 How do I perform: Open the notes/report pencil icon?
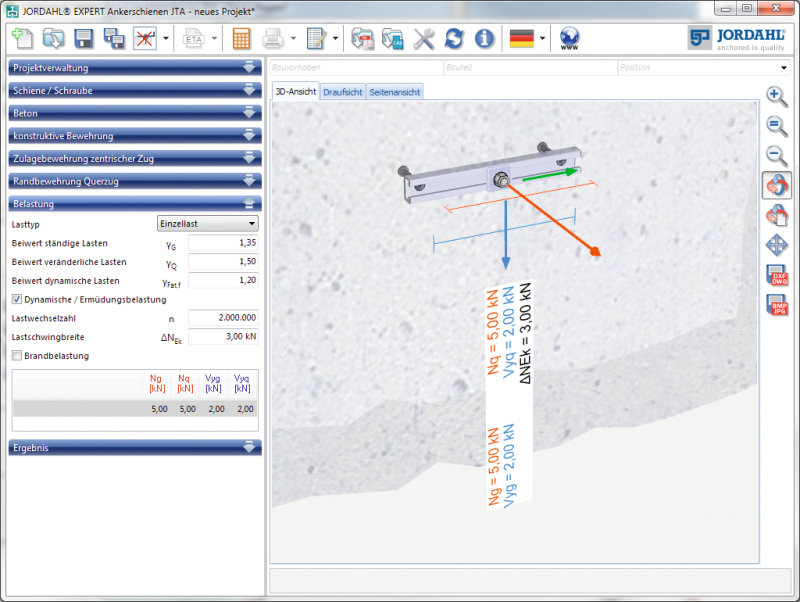pos(316,38)
